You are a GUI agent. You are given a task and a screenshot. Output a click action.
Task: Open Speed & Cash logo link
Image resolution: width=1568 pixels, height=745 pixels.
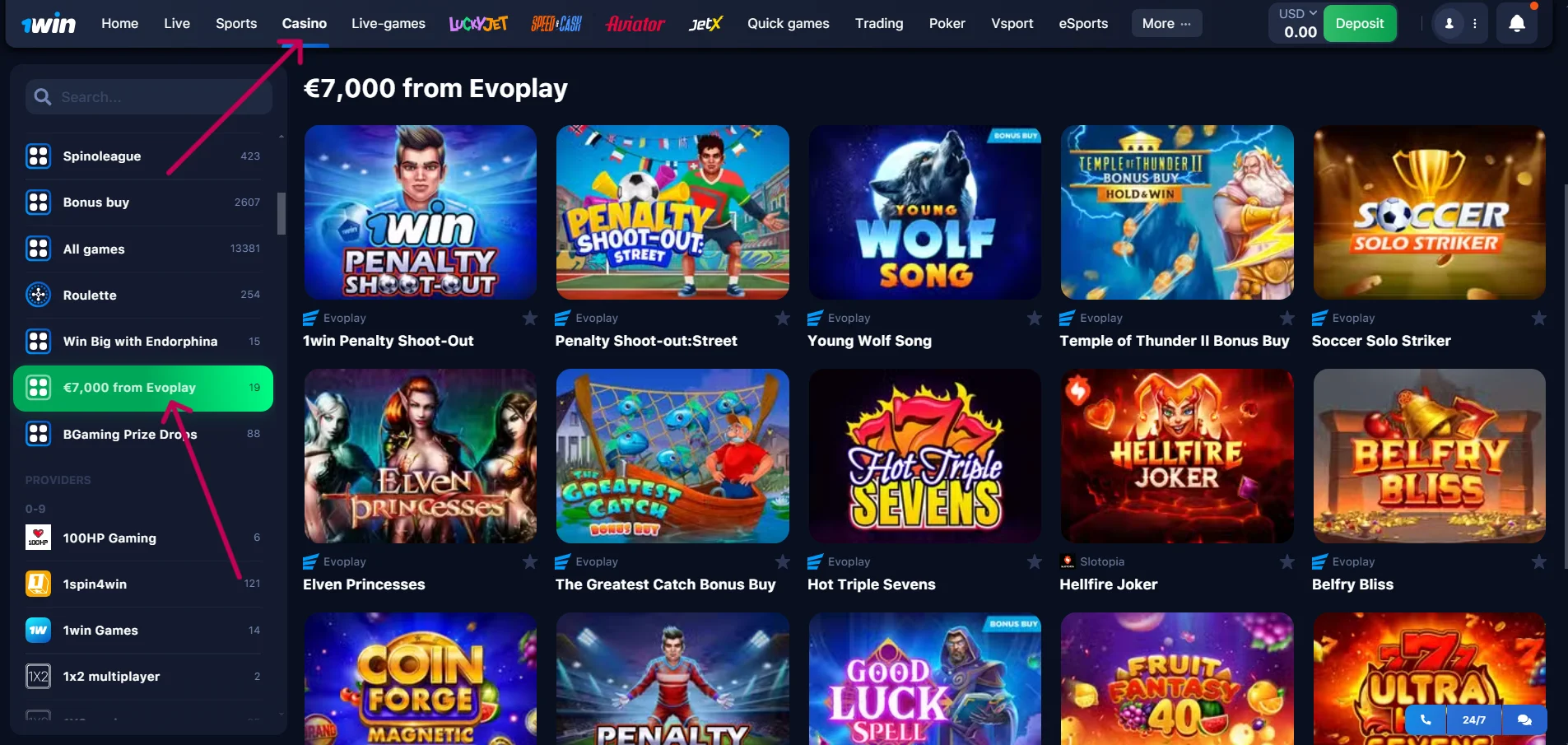[556, 24]
